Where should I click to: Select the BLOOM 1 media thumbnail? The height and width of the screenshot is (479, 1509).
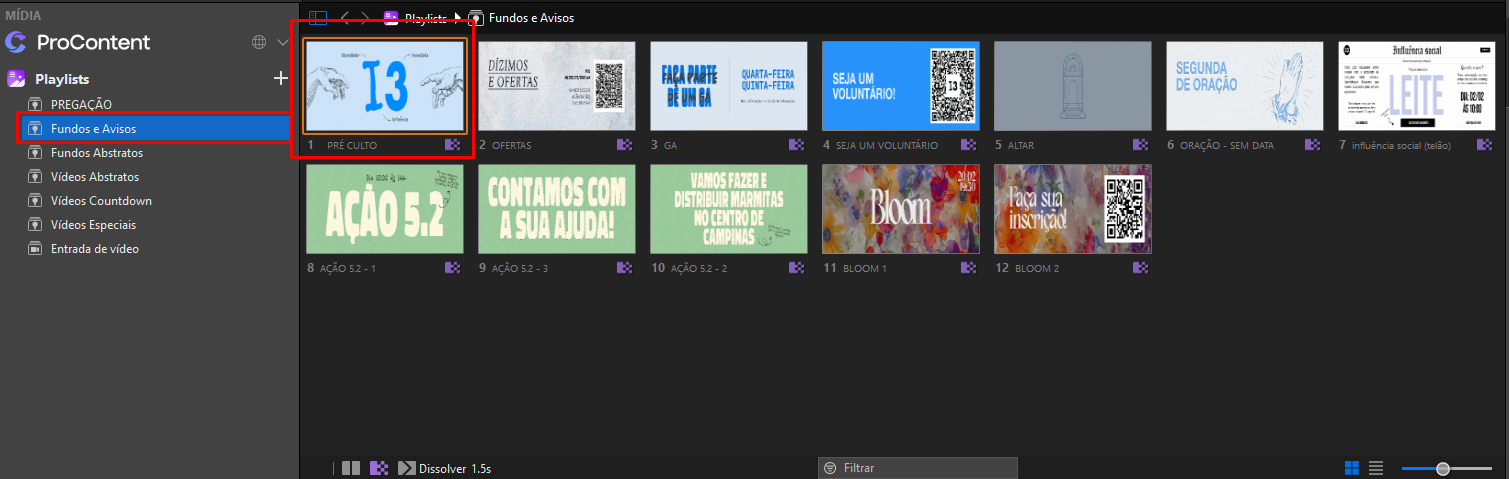click(x=901, y=209)
